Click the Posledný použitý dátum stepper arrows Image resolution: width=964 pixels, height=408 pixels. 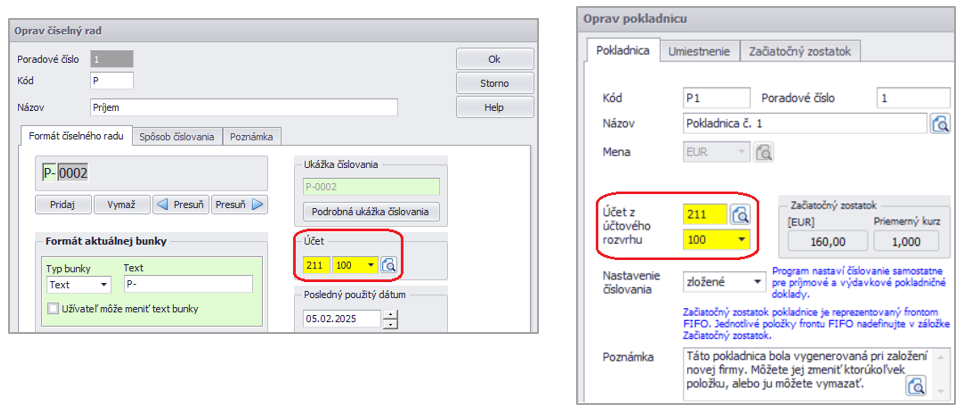coord(390,320)
